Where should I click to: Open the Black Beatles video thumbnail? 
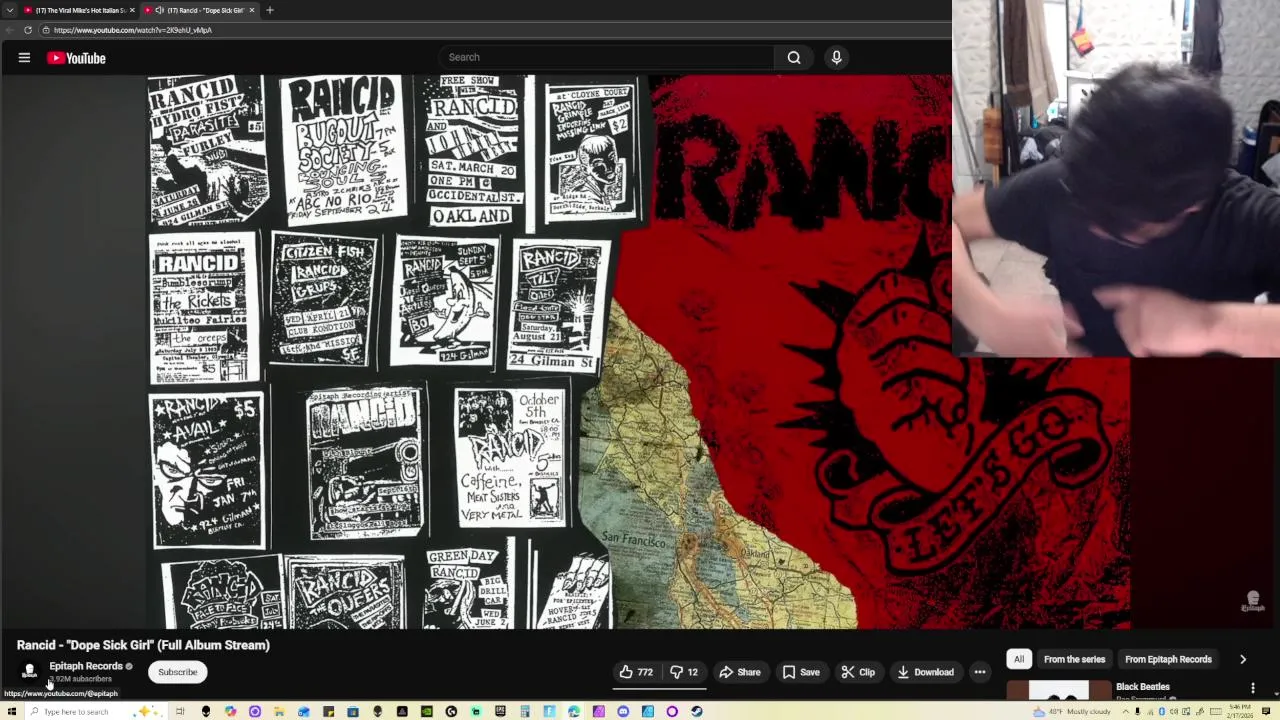coord(1059,689)
